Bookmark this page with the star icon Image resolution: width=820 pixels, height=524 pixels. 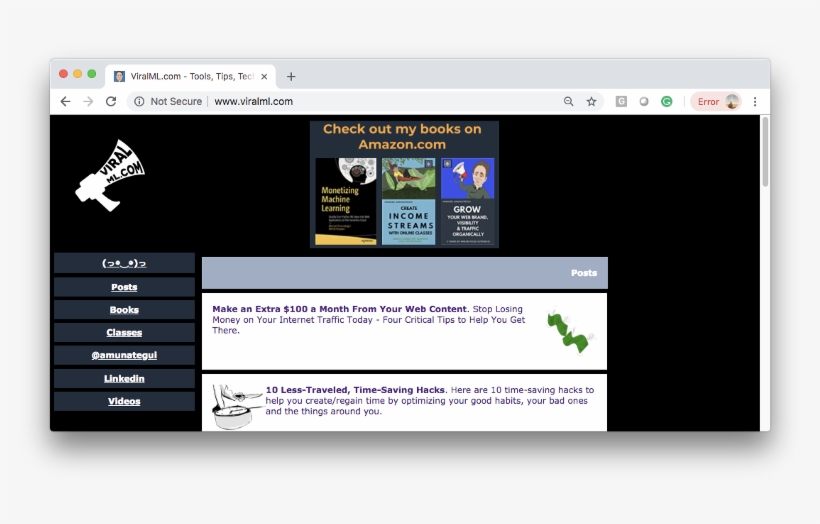[x=591, y=101]
